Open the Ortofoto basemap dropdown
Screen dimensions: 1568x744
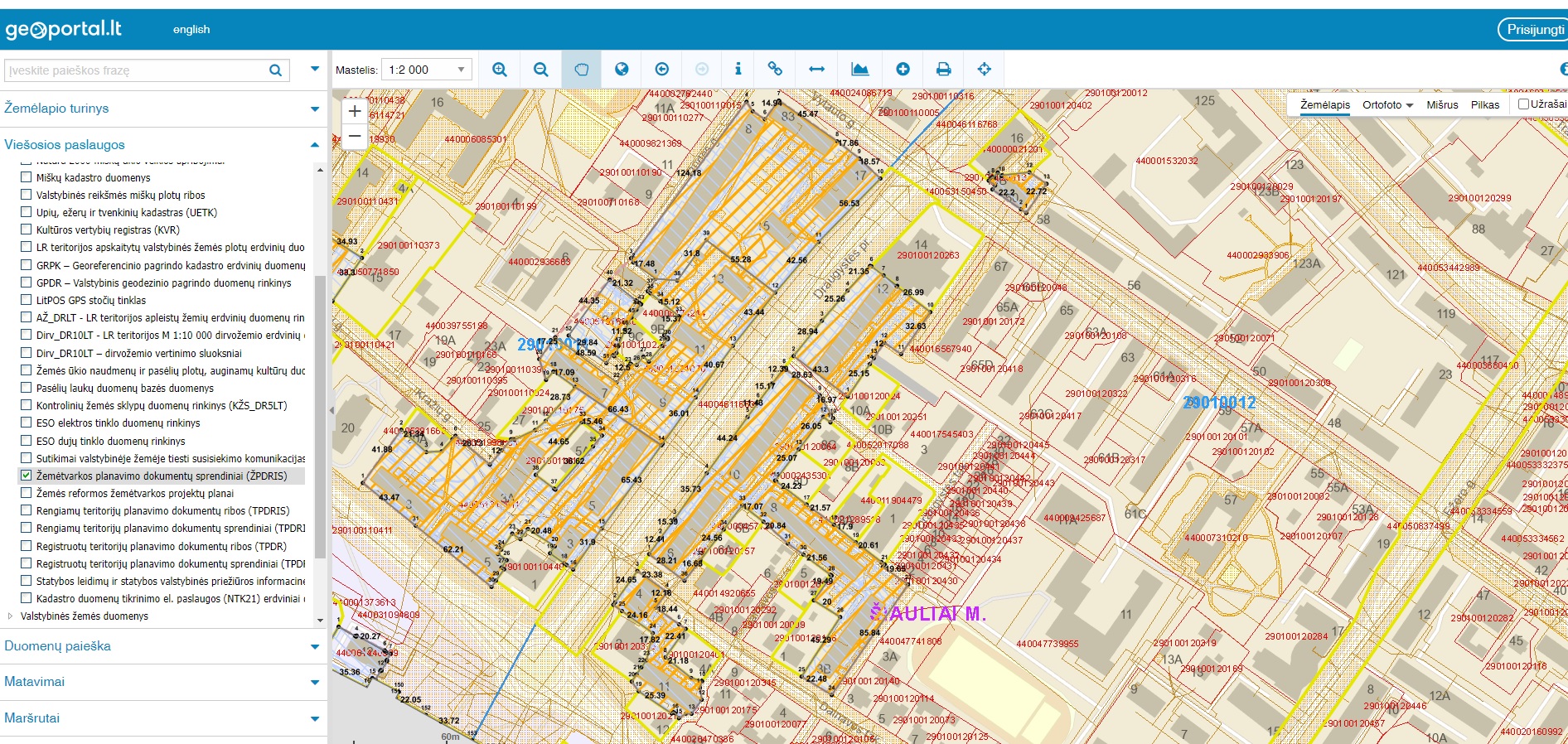(x=1387, y=104)
